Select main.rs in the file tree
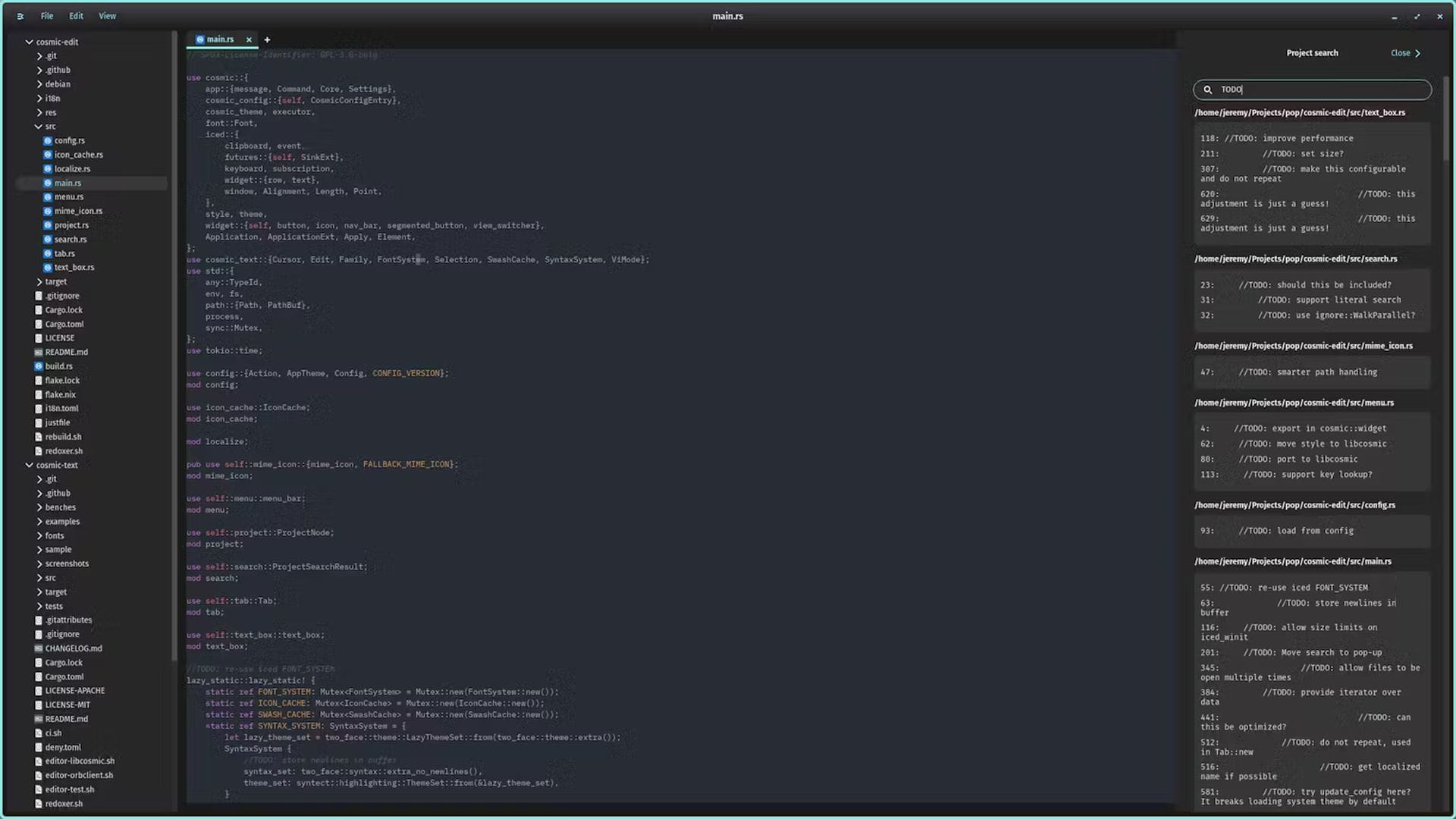The height and width of the screenshot is (819, 1456). 68,183
